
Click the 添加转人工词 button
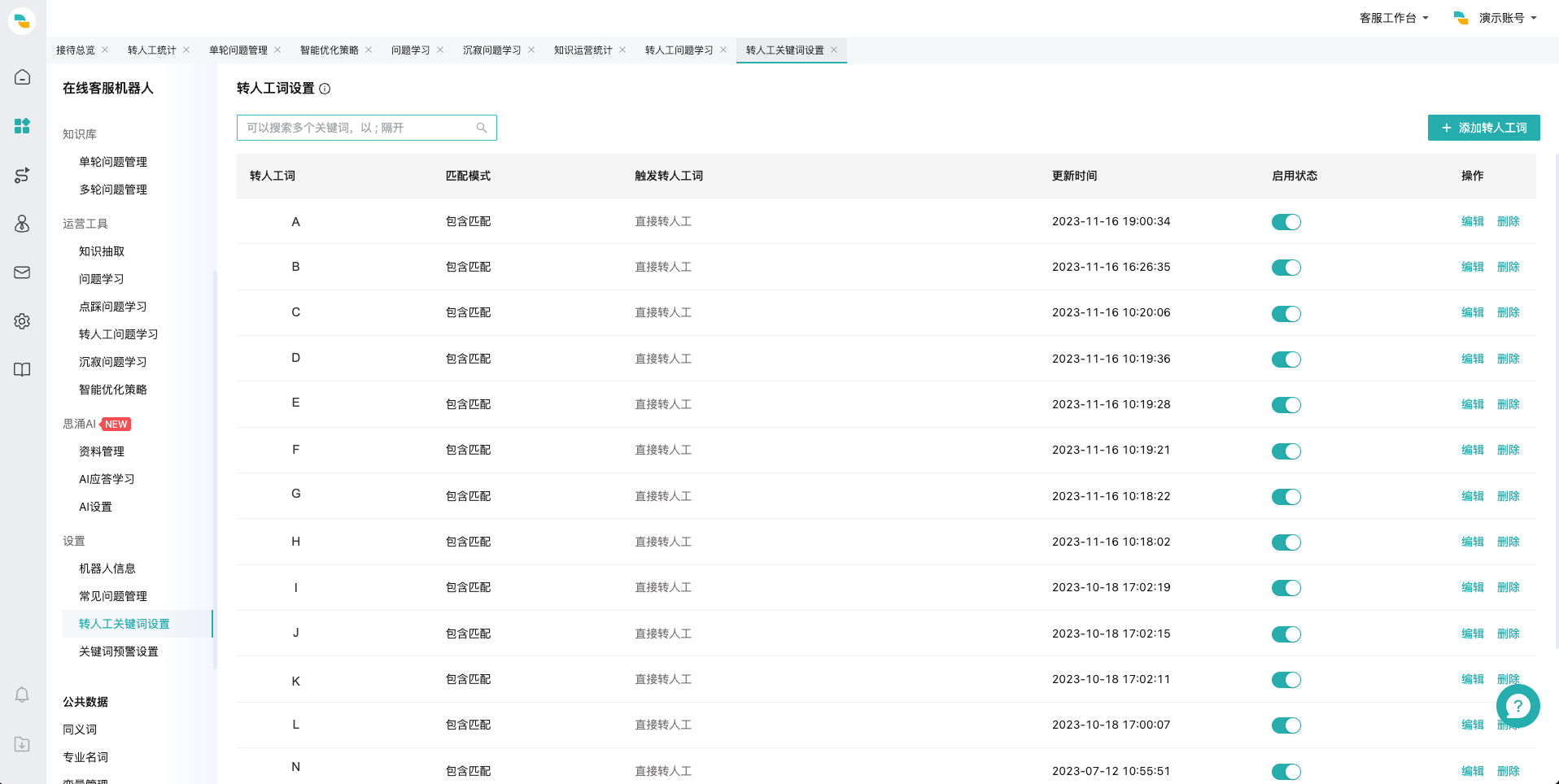click(x=1483, y=128)
